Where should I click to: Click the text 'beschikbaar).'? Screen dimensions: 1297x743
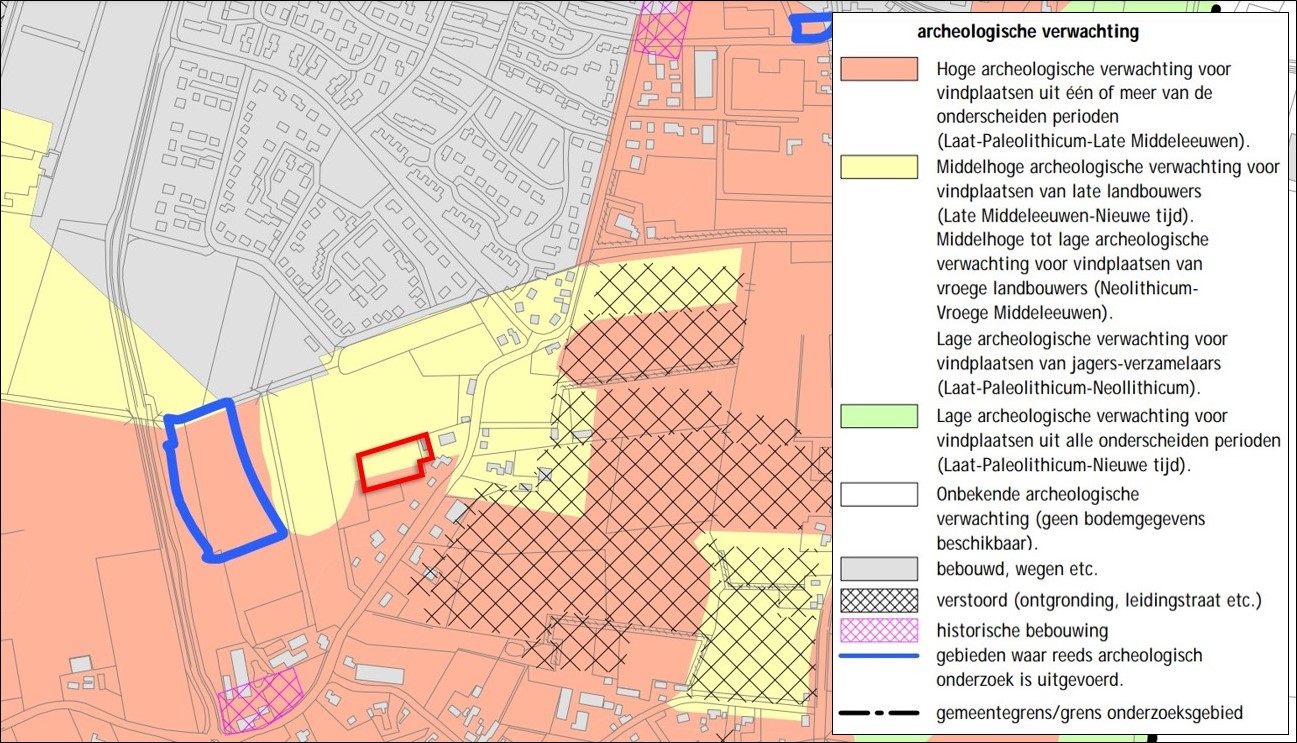pyautogui.click(x=986, y=542)
